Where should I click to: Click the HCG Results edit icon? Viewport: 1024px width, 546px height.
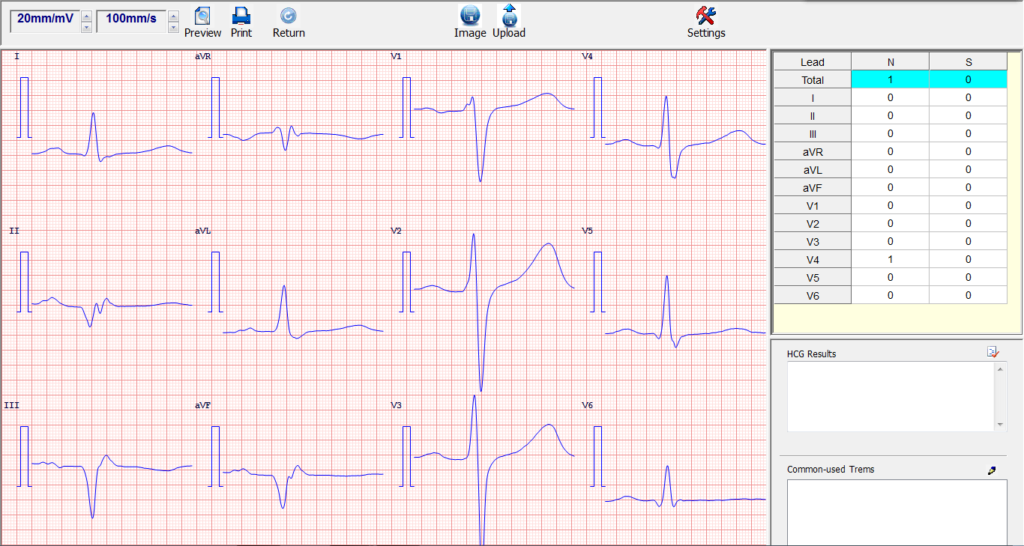click(x=993, y=353)
